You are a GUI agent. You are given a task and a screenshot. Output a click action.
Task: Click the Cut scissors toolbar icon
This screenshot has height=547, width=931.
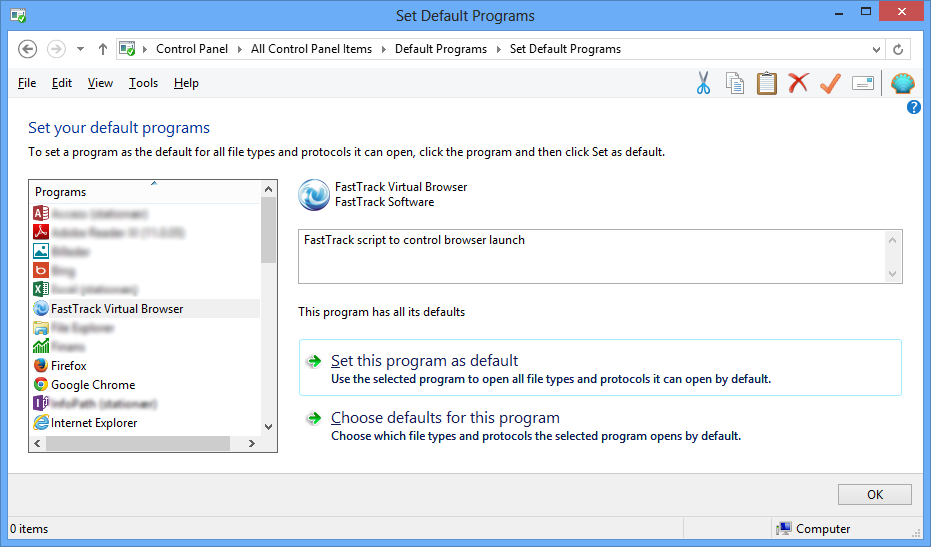pyautogui.click(x=704, y=83)
